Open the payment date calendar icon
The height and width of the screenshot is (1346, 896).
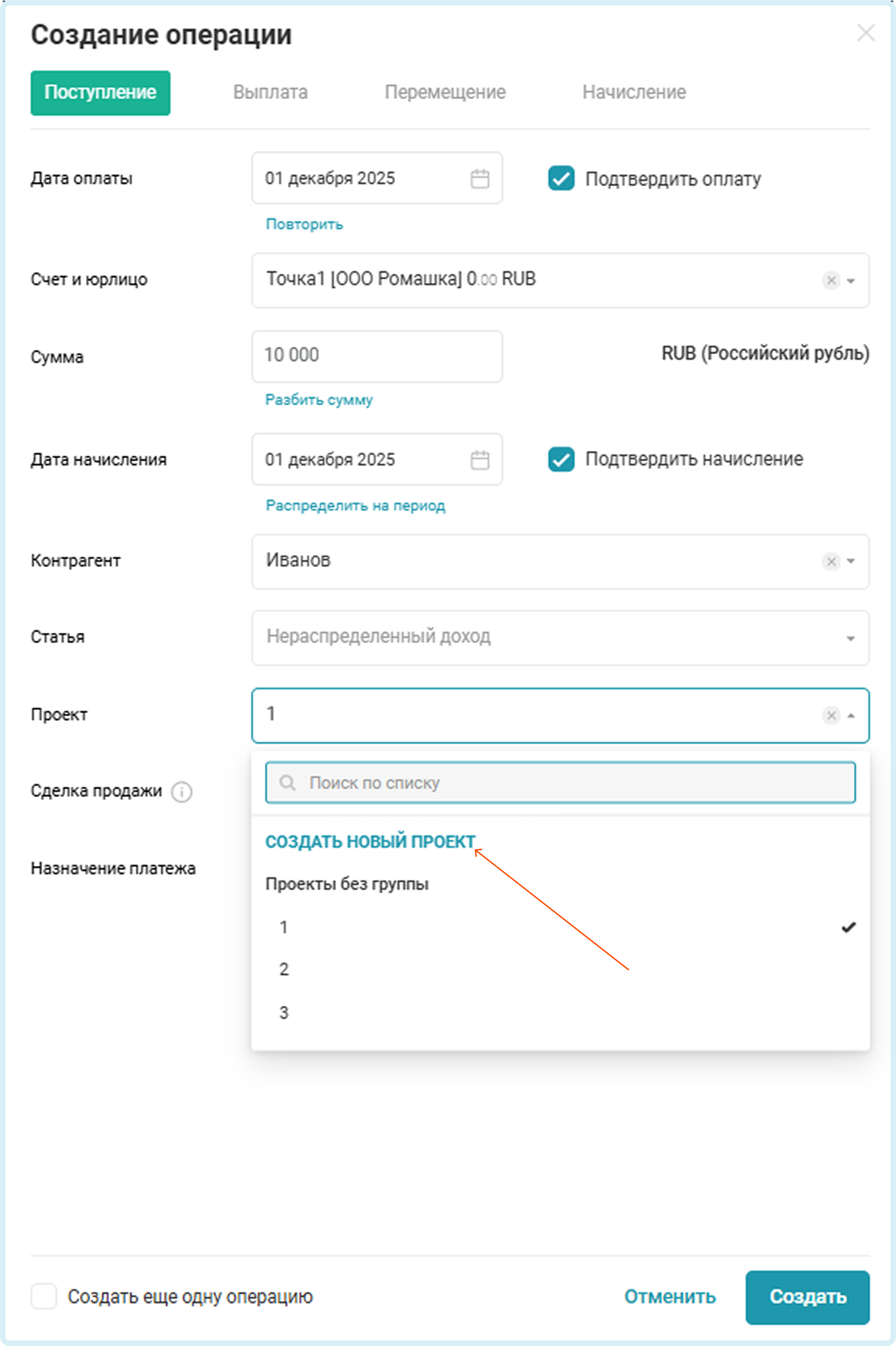tap(480, 179)
